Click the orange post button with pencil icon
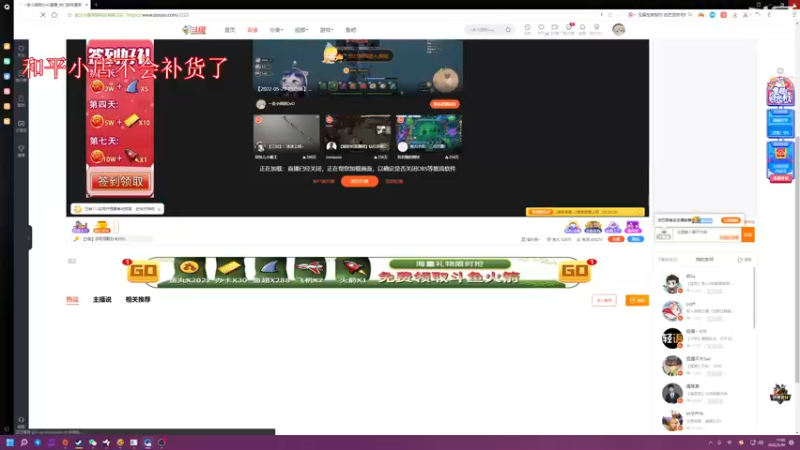The width and height of the screenshot is (800, 450). point(637,301)
